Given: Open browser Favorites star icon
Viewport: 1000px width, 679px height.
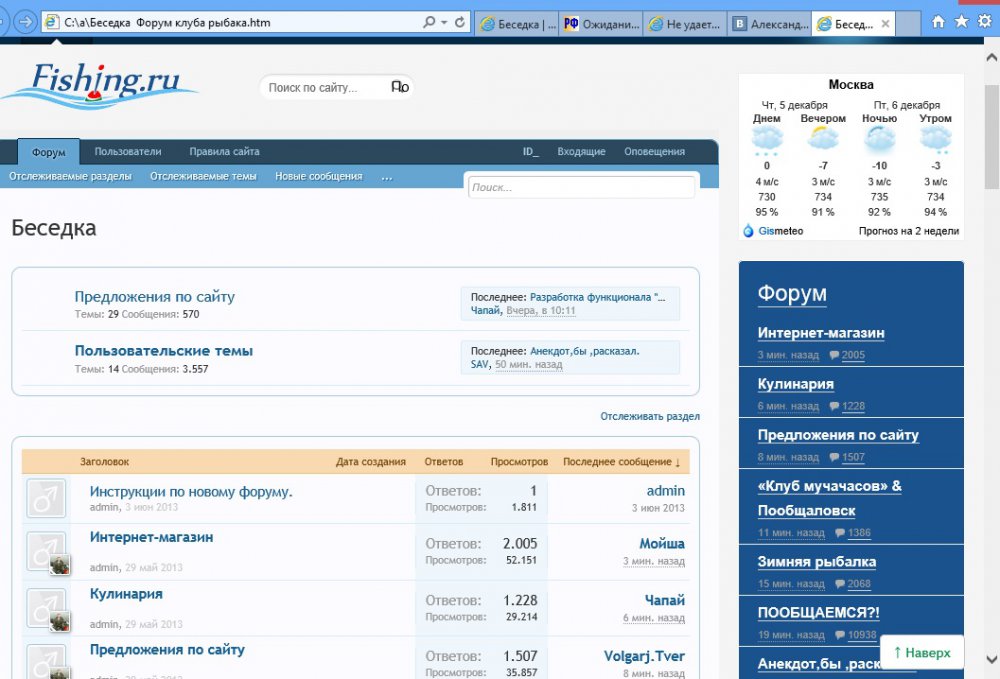Looking at the screenshot, I should click(961, 21).
